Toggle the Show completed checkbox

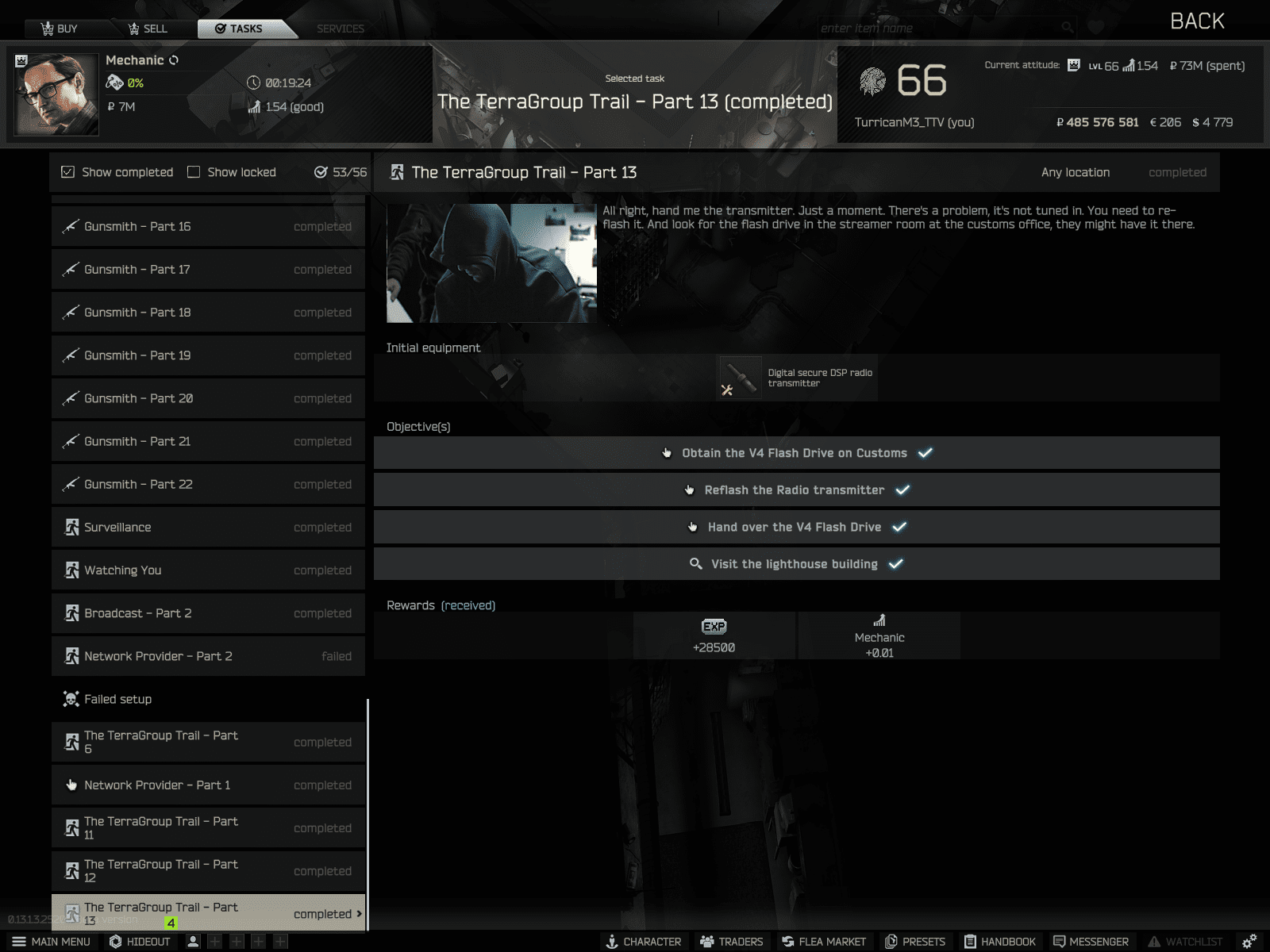(x=67, y=172)
